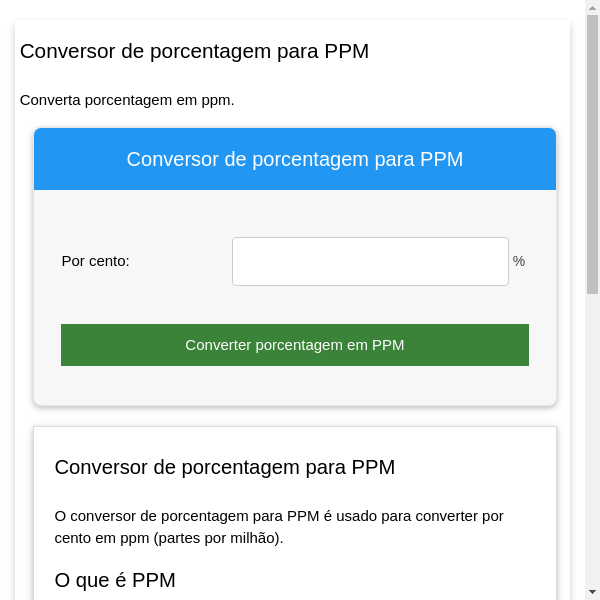Click the scrollbar down arrow
Viewport: 600px width, 600px height.
592,592
